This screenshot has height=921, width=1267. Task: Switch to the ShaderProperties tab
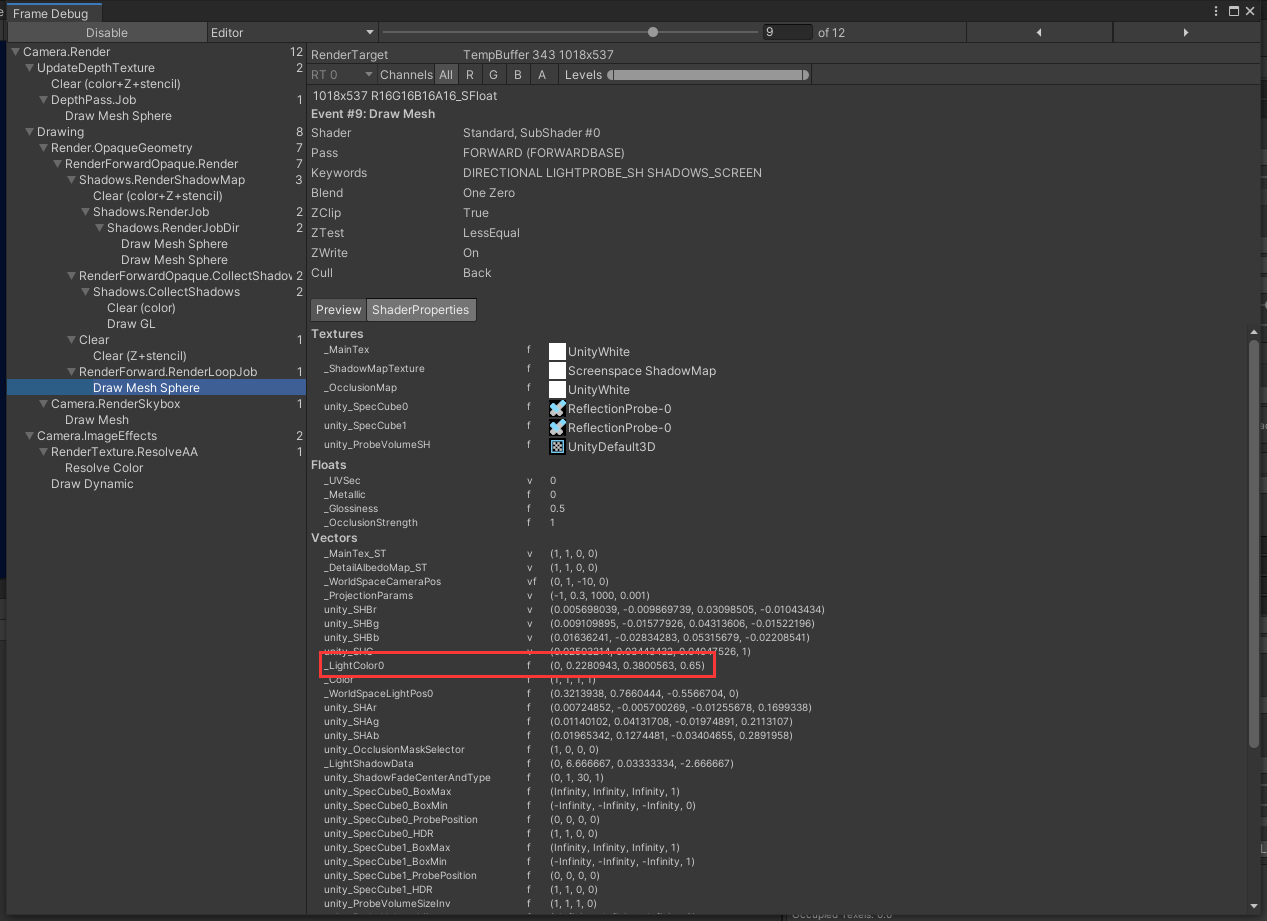(x=421, y=310)
